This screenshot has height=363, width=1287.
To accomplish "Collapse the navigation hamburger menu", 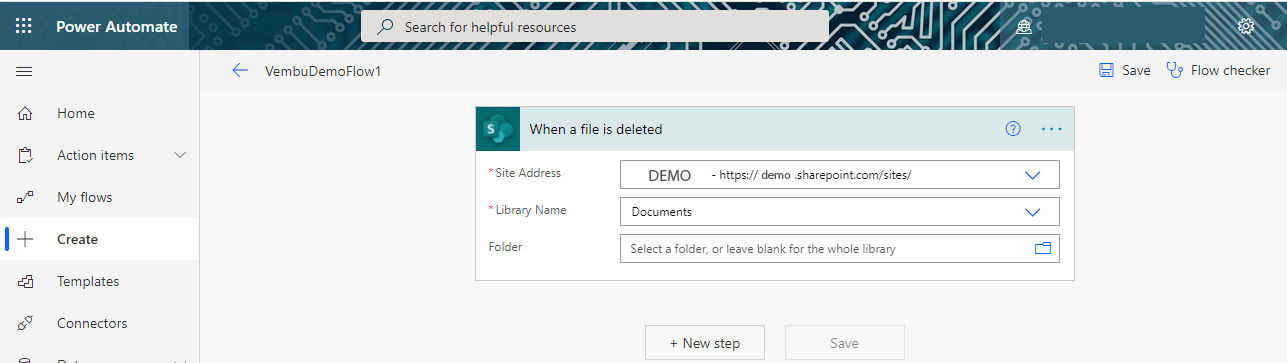I will coord(24,71).
